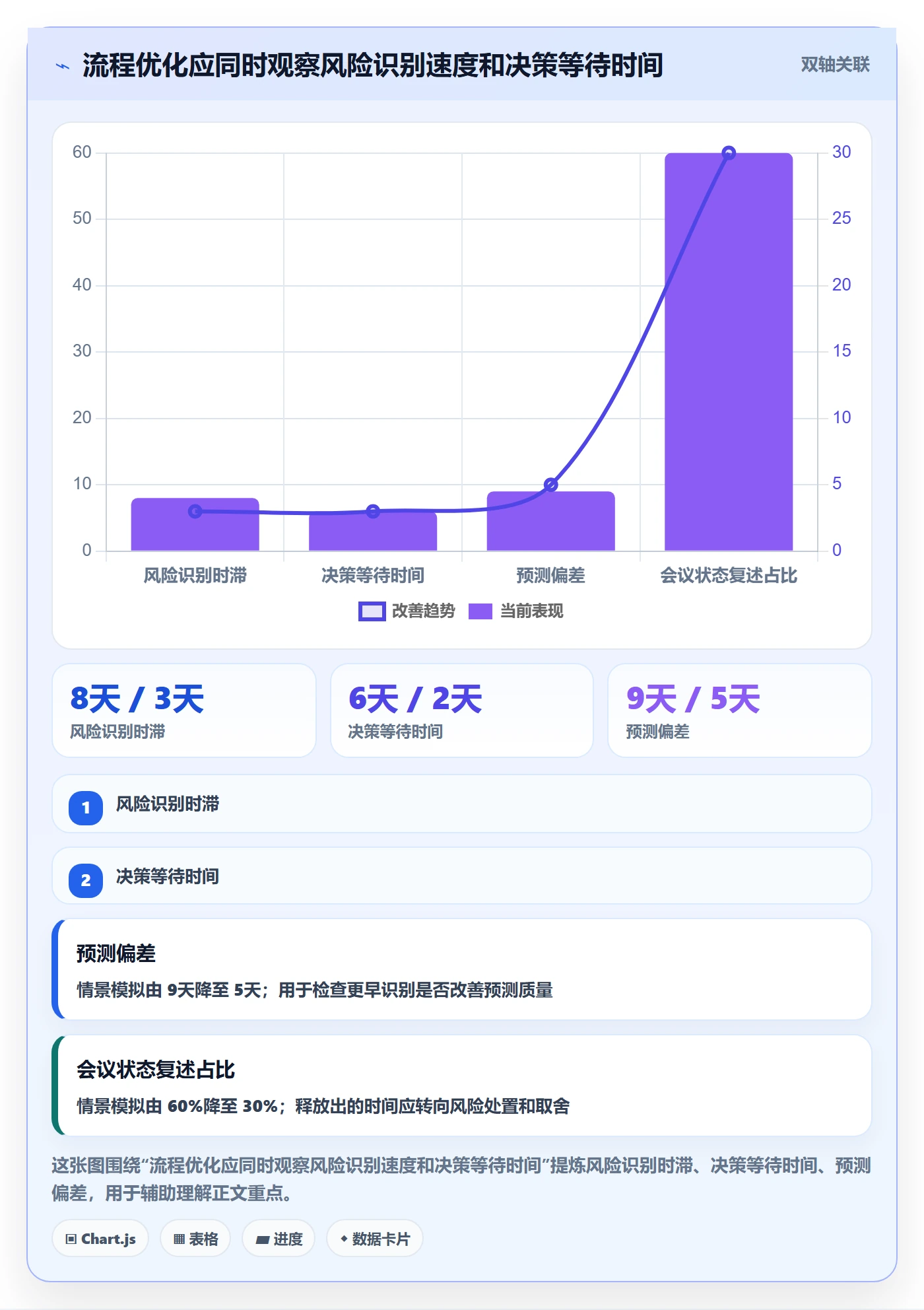Select the 会议状态复述占比 tall bar
Viewport: 924px width, 1310px height.
click(729, 352)
